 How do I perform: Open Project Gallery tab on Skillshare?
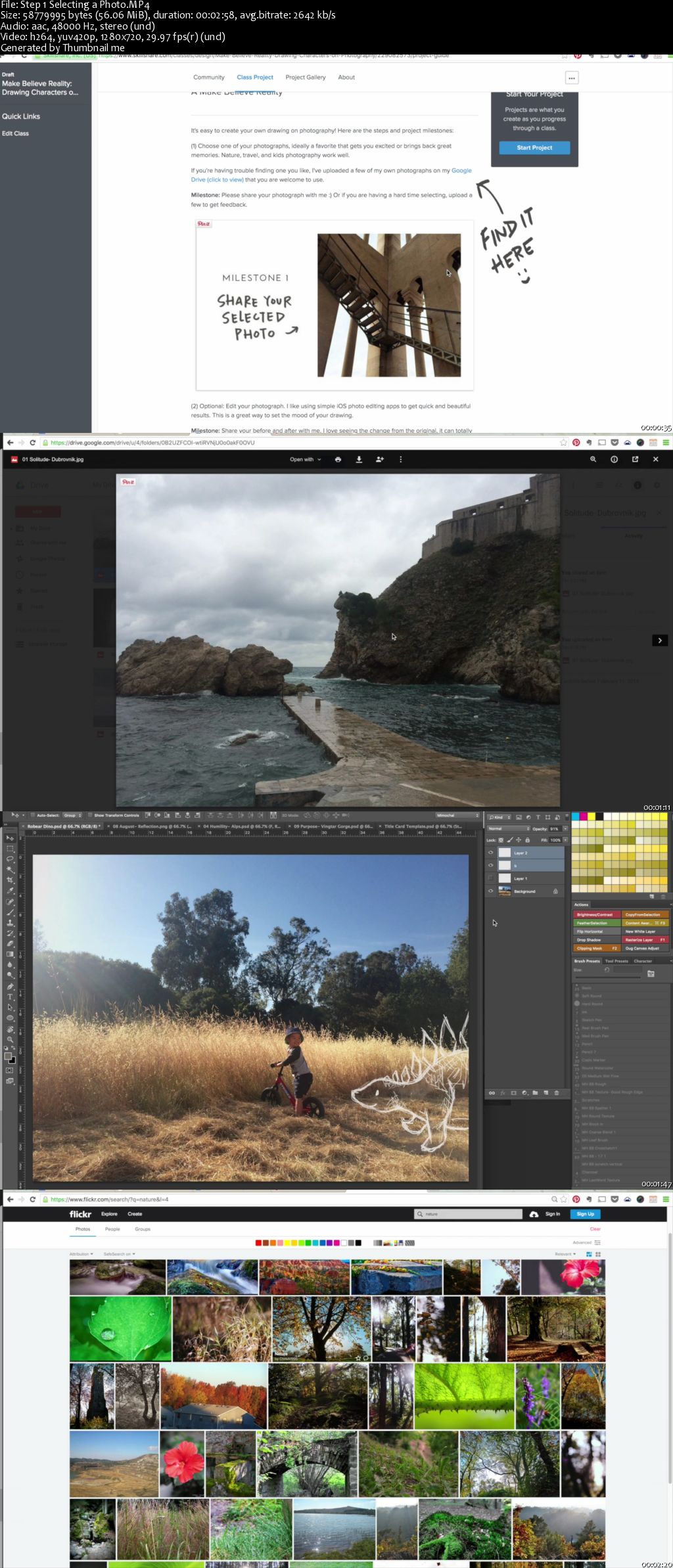[x=306, y=78]
